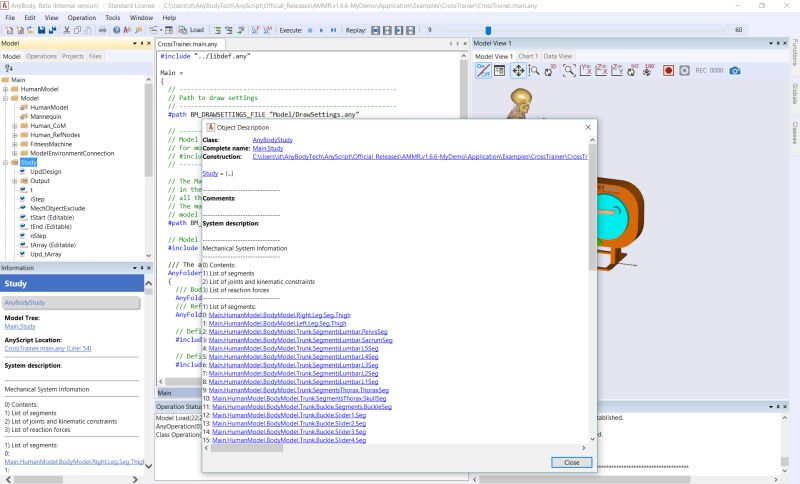Switch to the Chart 1 tab
Viewport: 800px width, 484px height.
[x=528, y=56]
